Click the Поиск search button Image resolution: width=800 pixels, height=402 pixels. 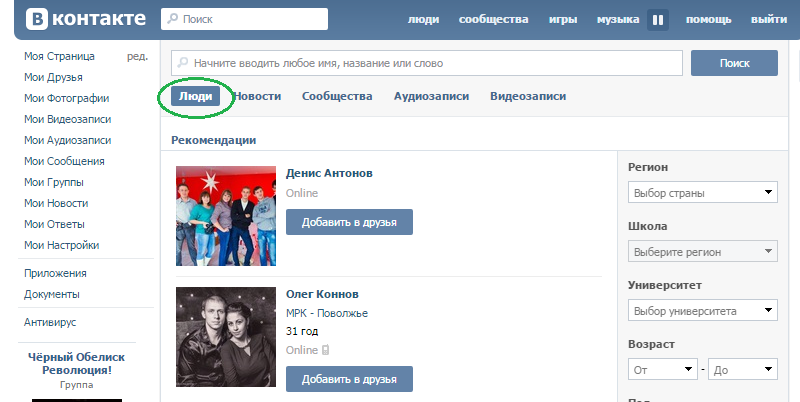(734, 63)
